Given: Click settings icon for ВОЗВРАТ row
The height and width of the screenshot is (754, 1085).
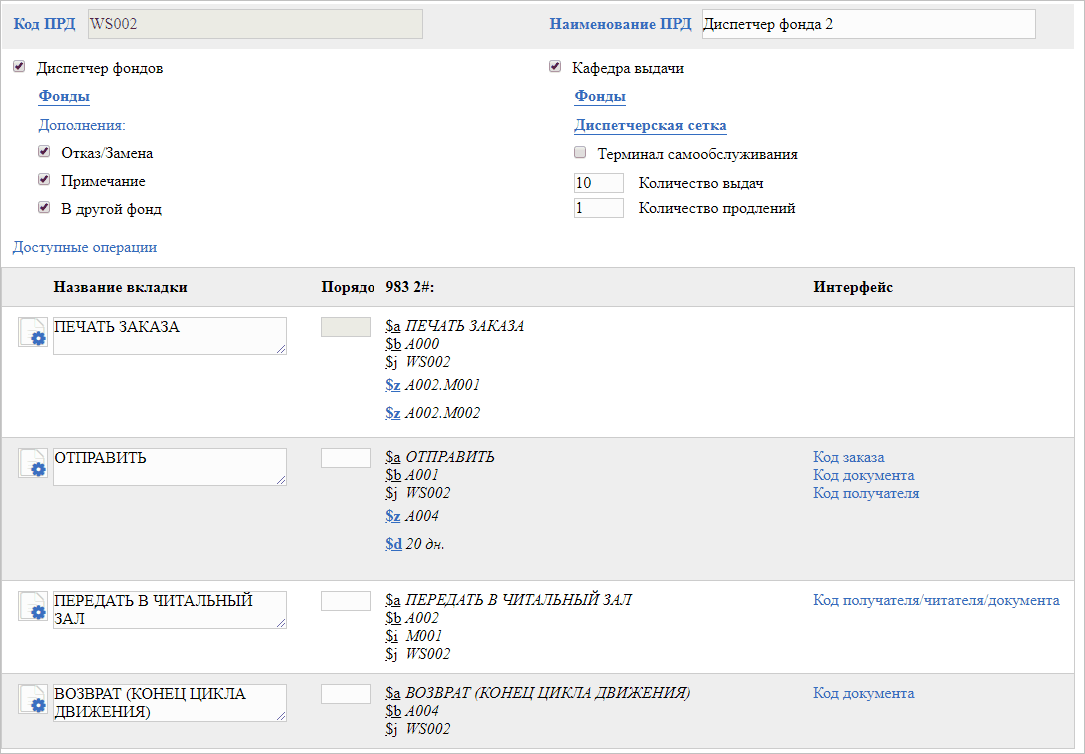Looking at the screenshot, I should [x=33, y=700].
